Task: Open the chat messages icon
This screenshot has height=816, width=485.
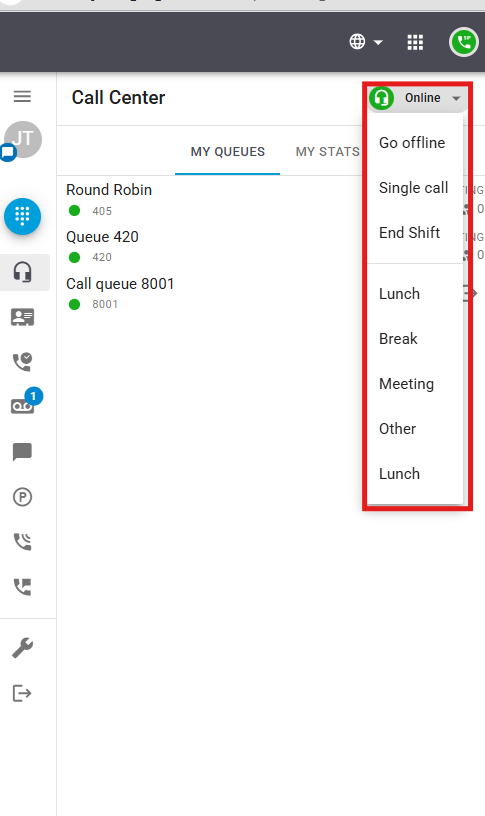Action: pos(22,452)
